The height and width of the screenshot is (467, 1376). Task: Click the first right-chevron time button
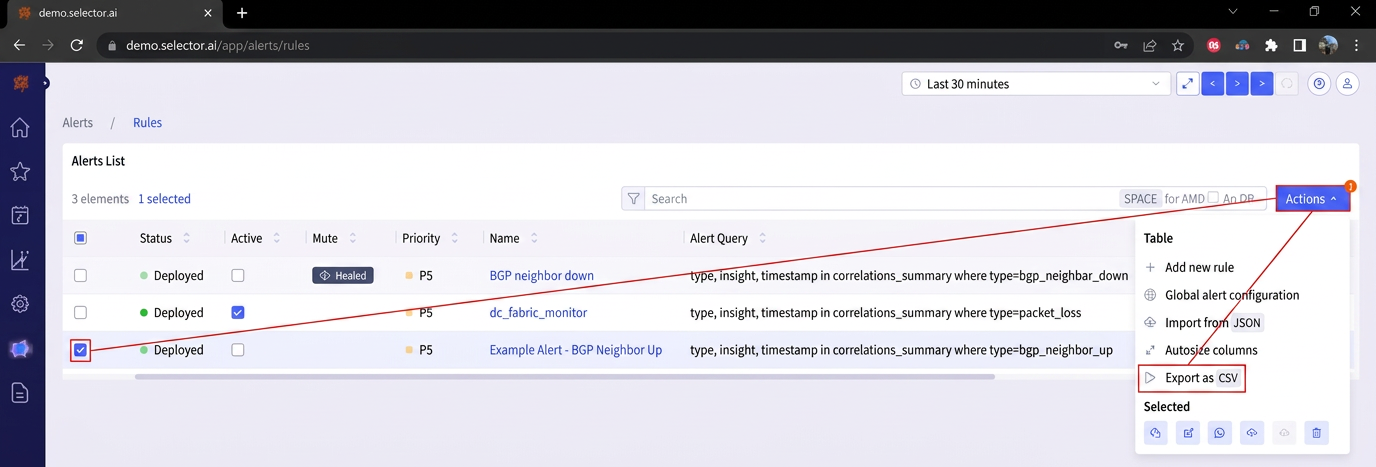(1237, 84)
